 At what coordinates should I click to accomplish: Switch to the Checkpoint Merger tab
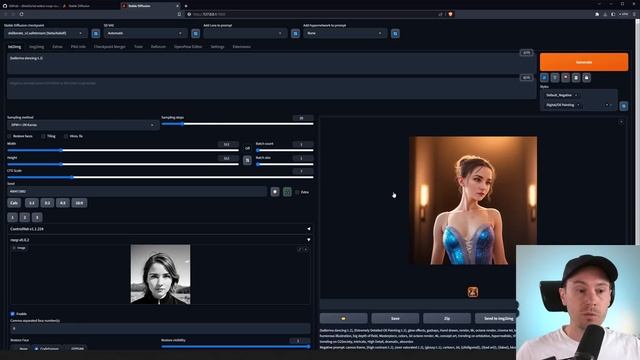click(110, 47)
